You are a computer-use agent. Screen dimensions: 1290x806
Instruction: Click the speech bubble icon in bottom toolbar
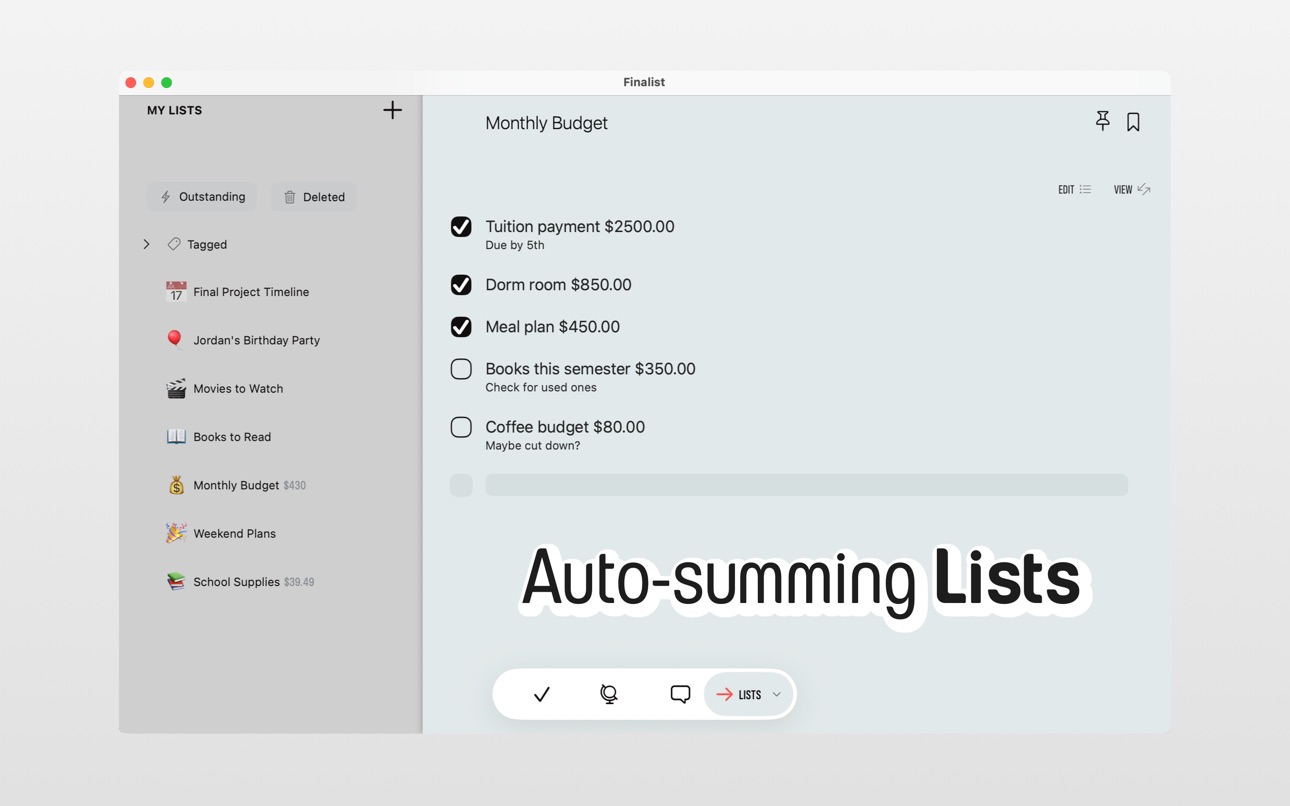680,694
